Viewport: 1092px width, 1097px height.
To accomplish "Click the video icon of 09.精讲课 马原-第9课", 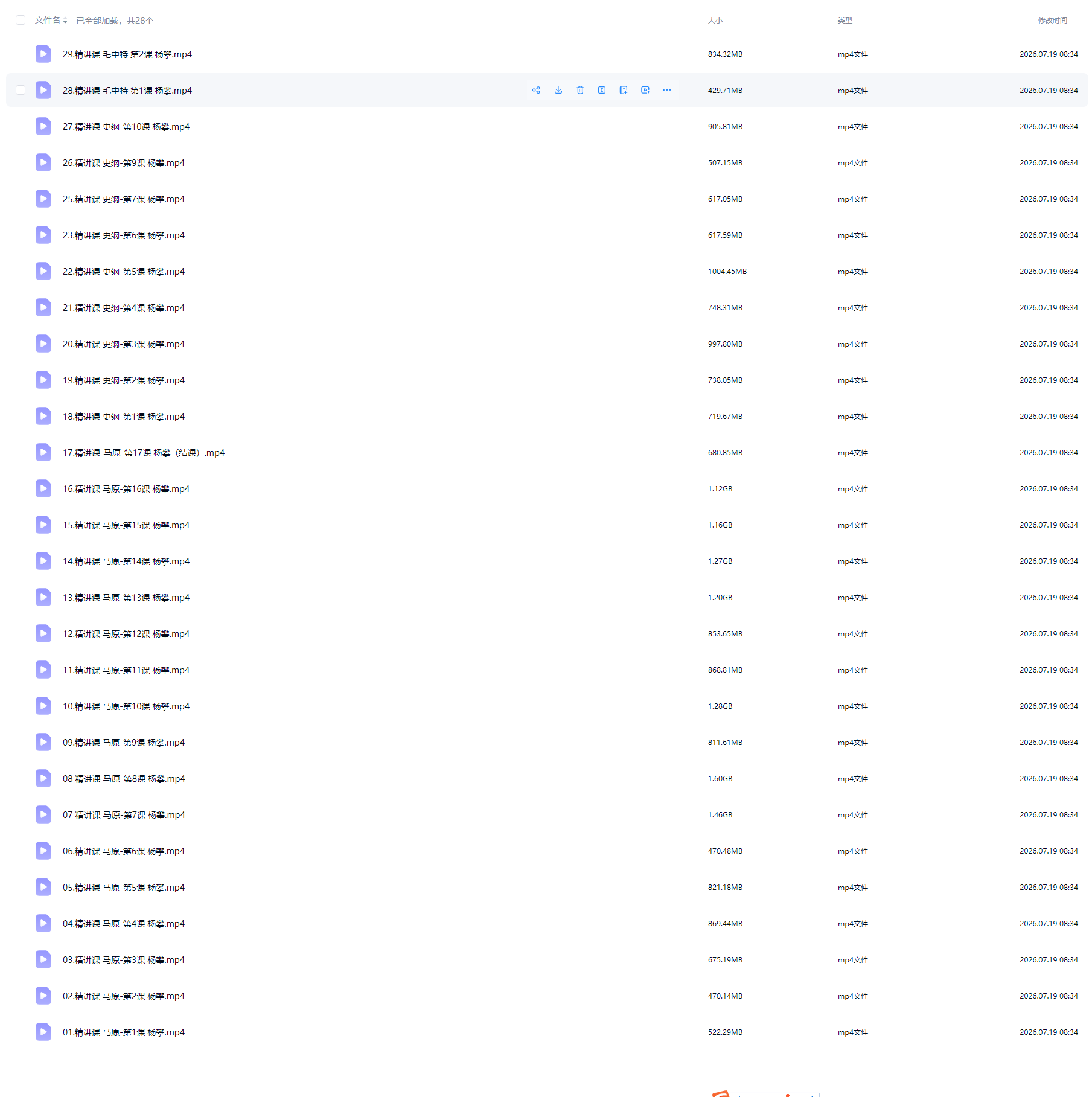I will point(43,743).
